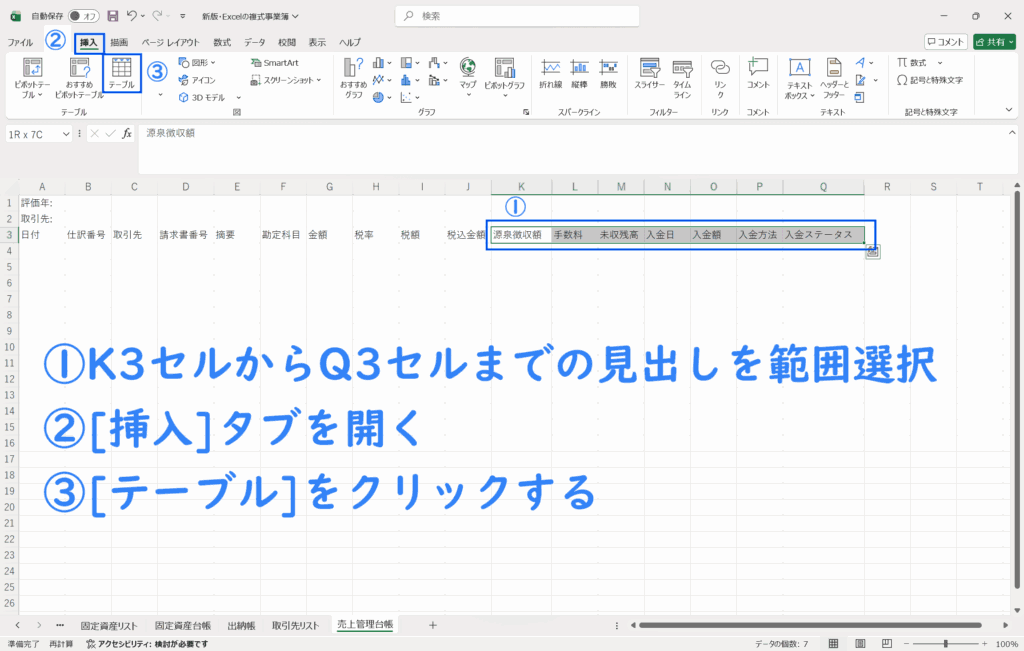Screen dimensions: 1024x651
Task: Switch to 取引先リスト sheet tab
Action: pyautogui.click(x=295, y=625)
